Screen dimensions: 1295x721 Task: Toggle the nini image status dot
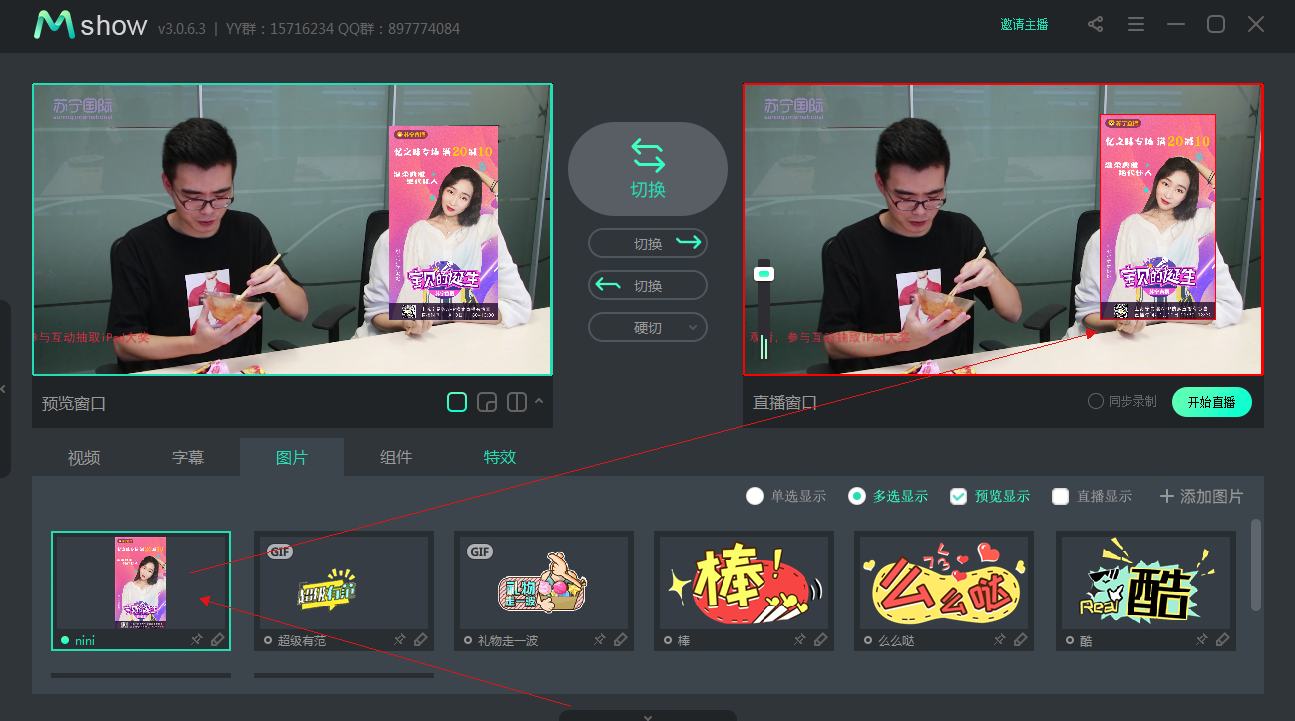65,640
